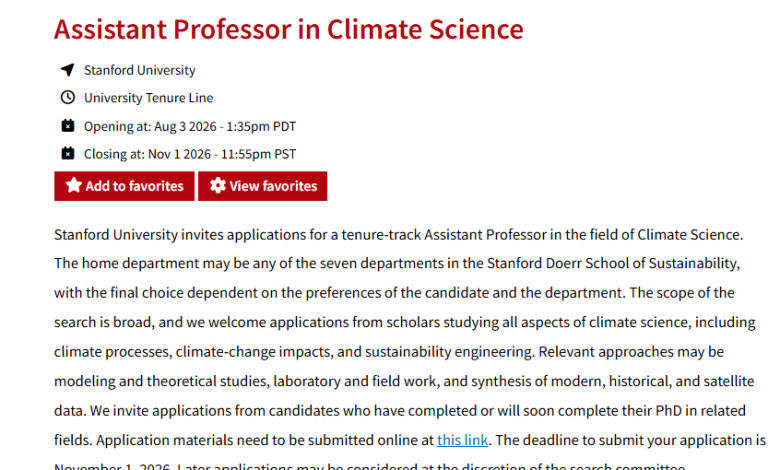Click the clock icon beside University Tenure Line

68,97
